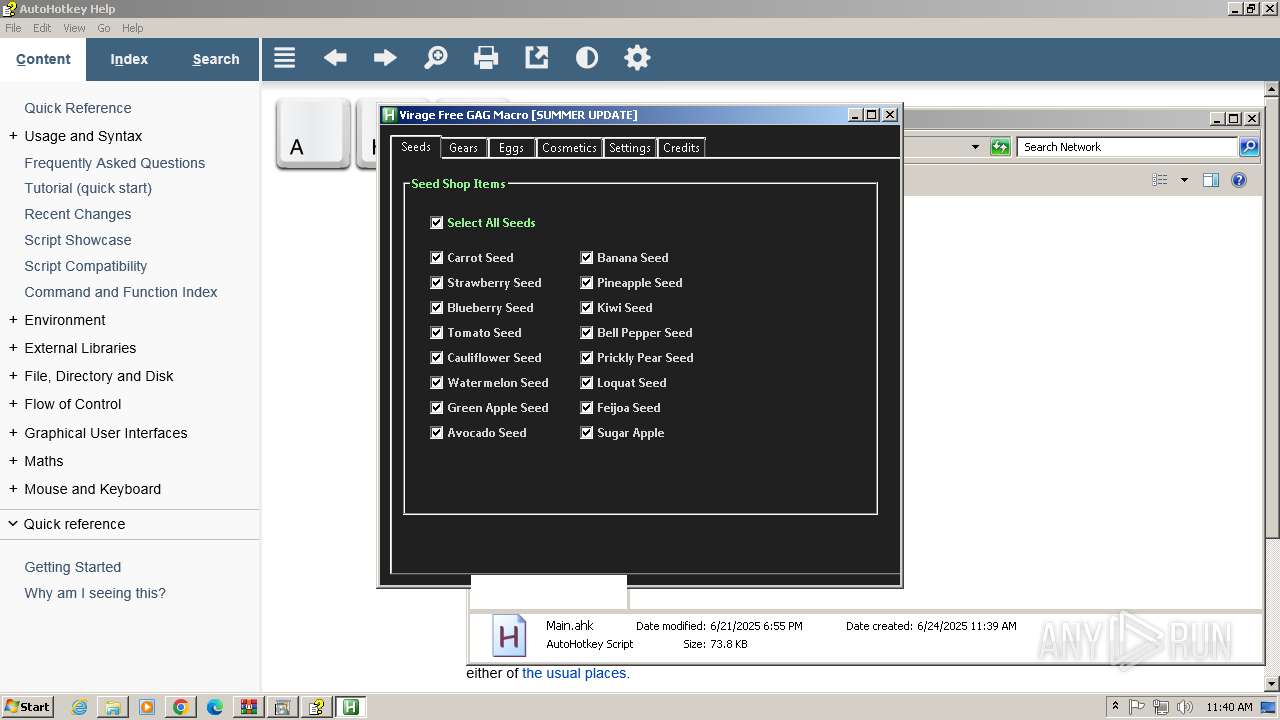
Task: Toggle Strawberry Seed checkbox
Action: tap(436, 283)
